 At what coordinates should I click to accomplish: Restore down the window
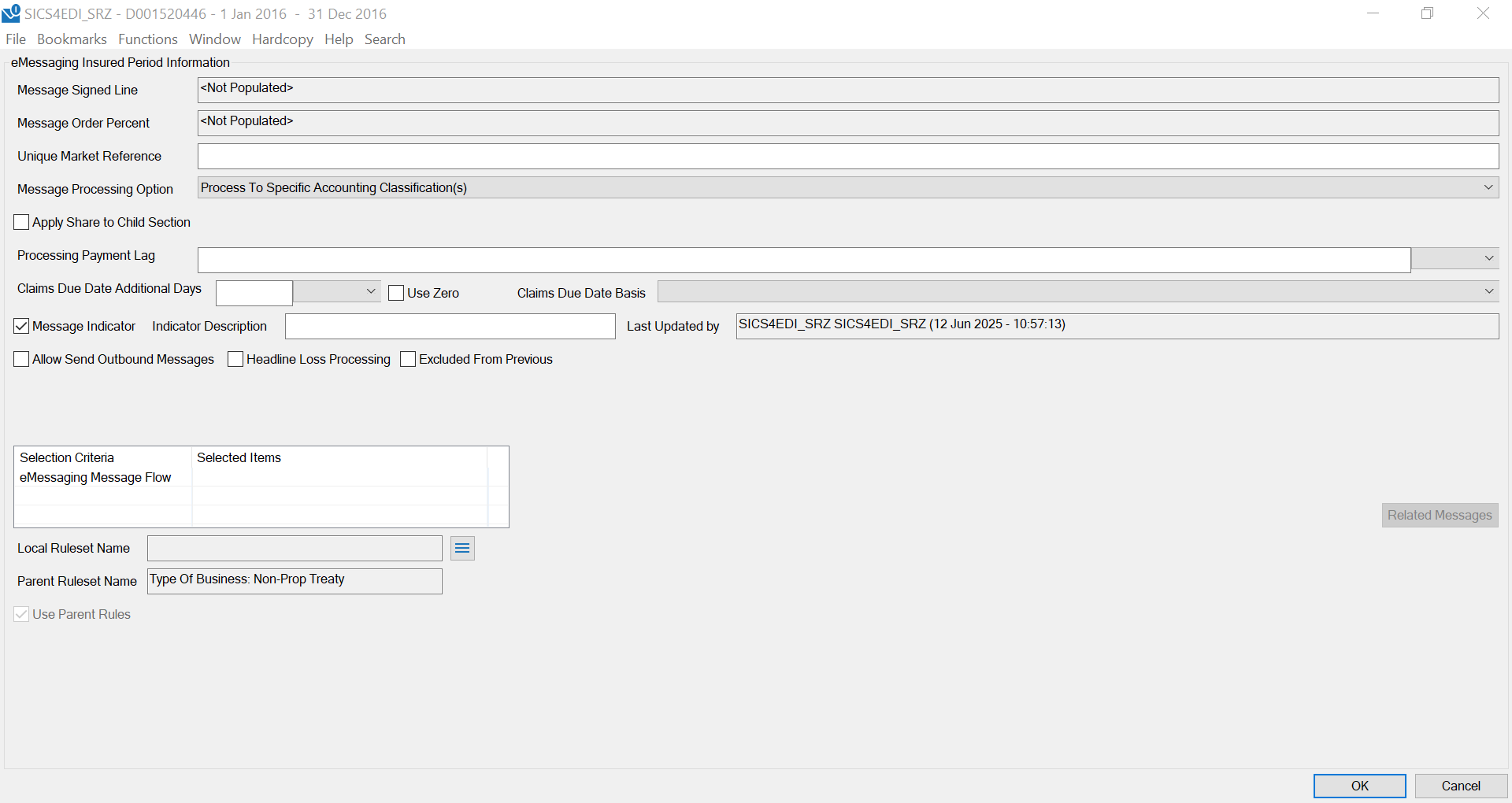click(x=1427, y=13)
